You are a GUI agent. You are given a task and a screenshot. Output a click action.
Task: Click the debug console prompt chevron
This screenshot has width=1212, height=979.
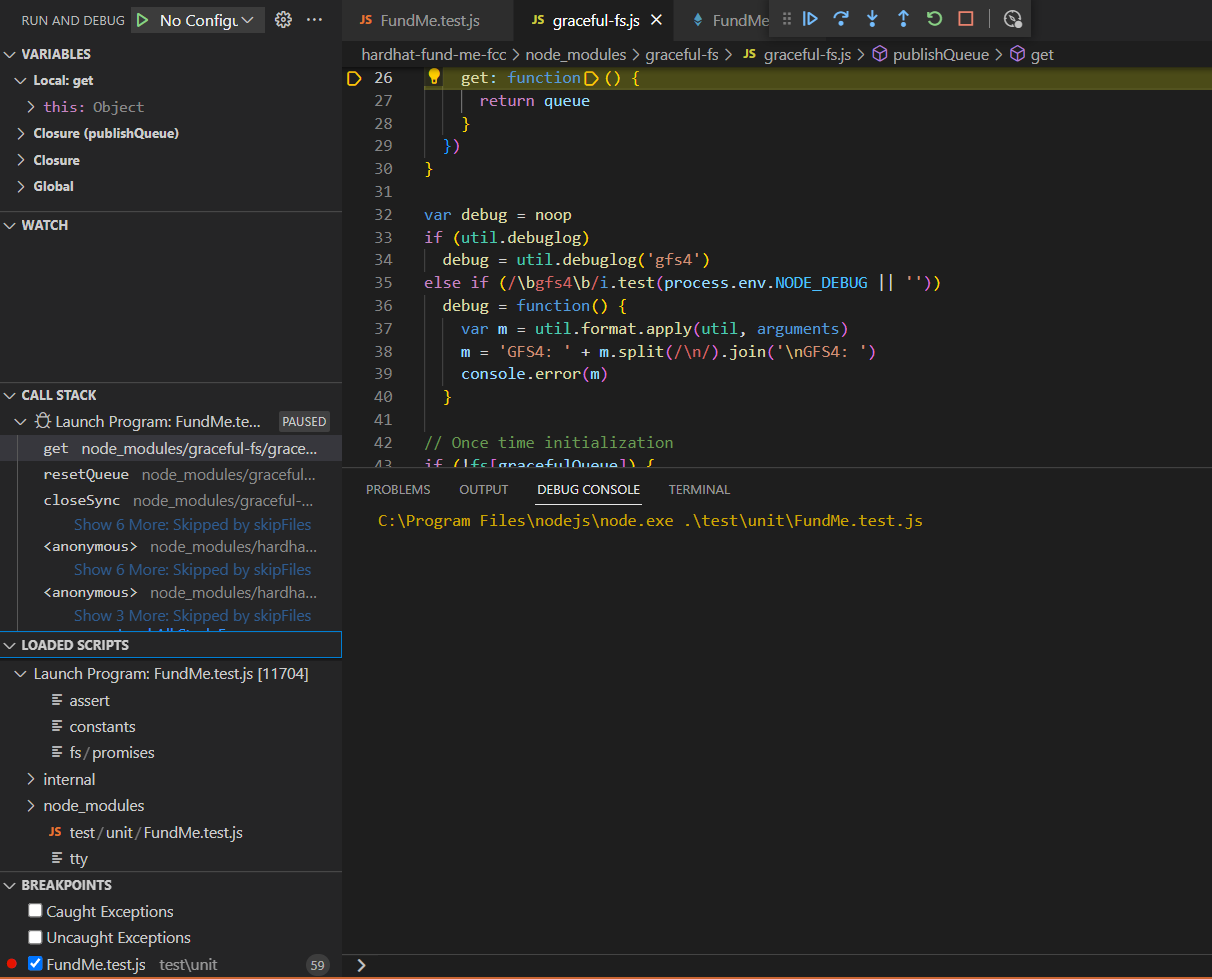pos(361,965)
